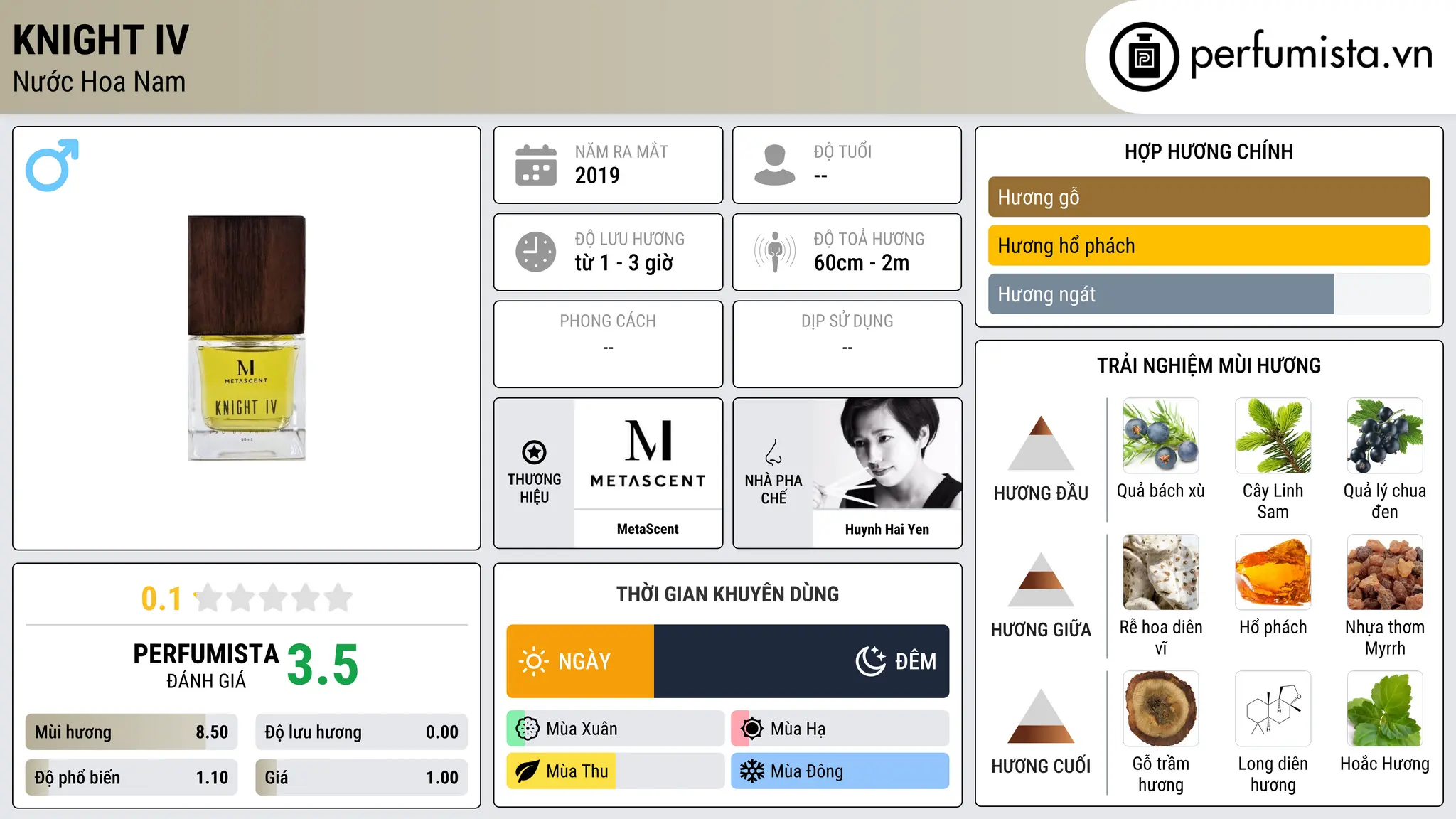Click the Độ lưu hương 0.00 score bar
Image resolution: width=1456 pixels, height=819 pixels.
coord(361,732)
